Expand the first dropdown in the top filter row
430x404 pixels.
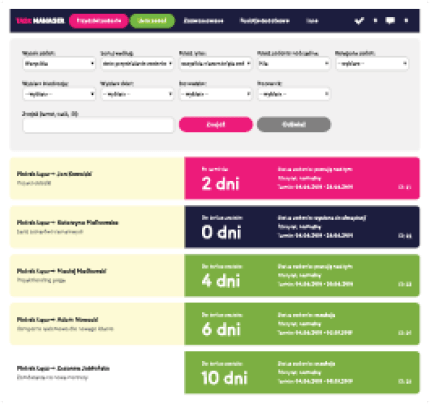tap(59, 63)
